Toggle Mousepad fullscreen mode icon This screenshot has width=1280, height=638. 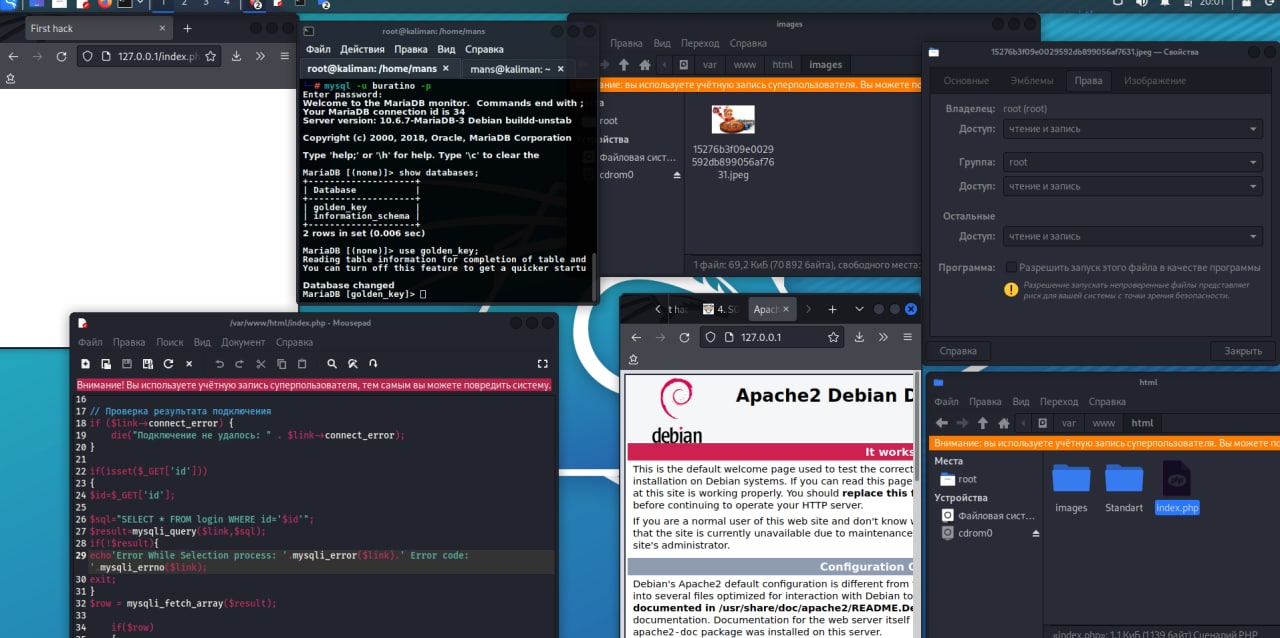point(543,364)
